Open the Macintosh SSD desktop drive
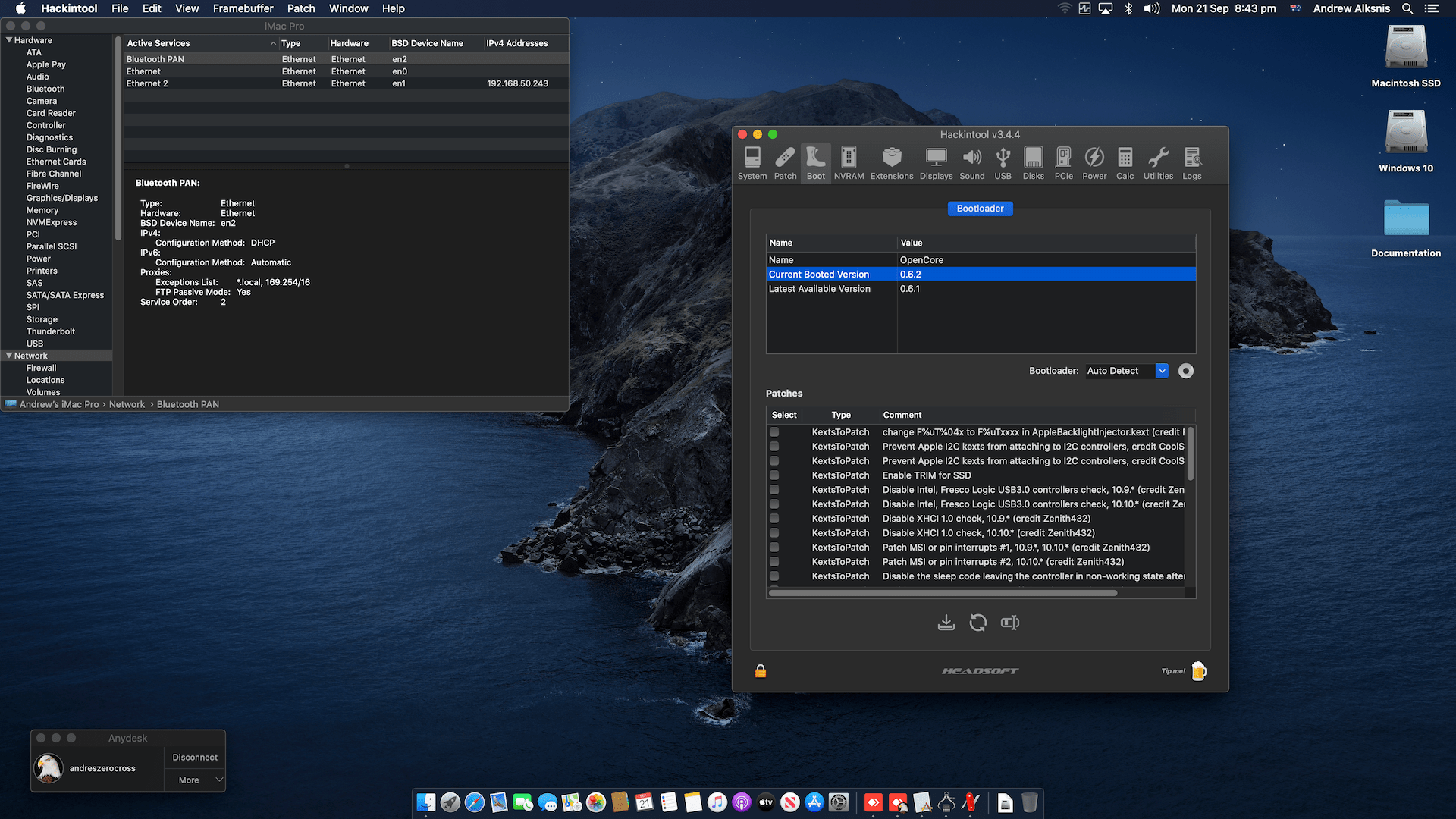This screenshot has width=1456, height=819. point(1406,57)
